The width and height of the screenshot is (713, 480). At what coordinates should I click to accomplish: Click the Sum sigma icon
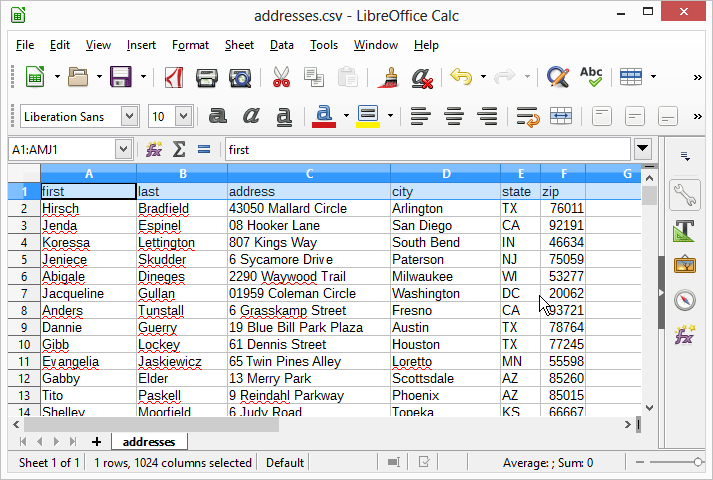pos(179,149)
